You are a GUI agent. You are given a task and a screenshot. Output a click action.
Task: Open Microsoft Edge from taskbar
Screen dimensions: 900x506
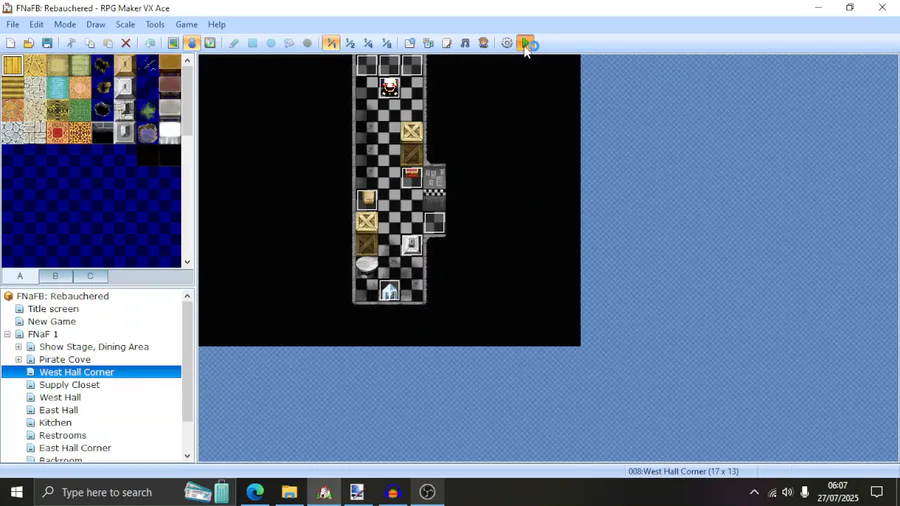[255, 492]
